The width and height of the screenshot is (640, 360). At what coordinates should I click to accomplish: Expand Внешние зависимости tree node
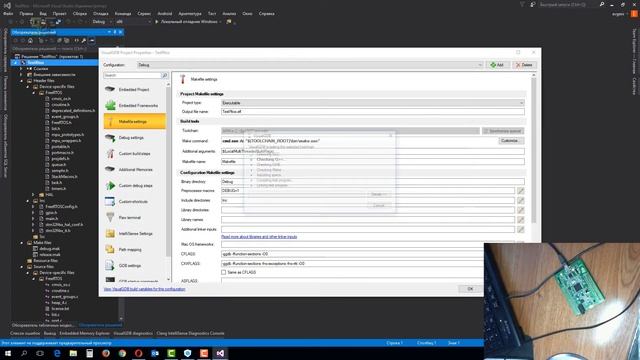tap(21, 75)
